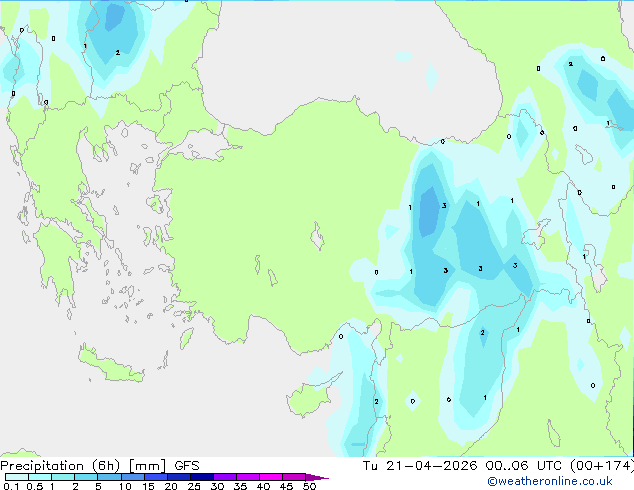Pick the 15–20 mm blue legend swatch

tap(155, 477)
